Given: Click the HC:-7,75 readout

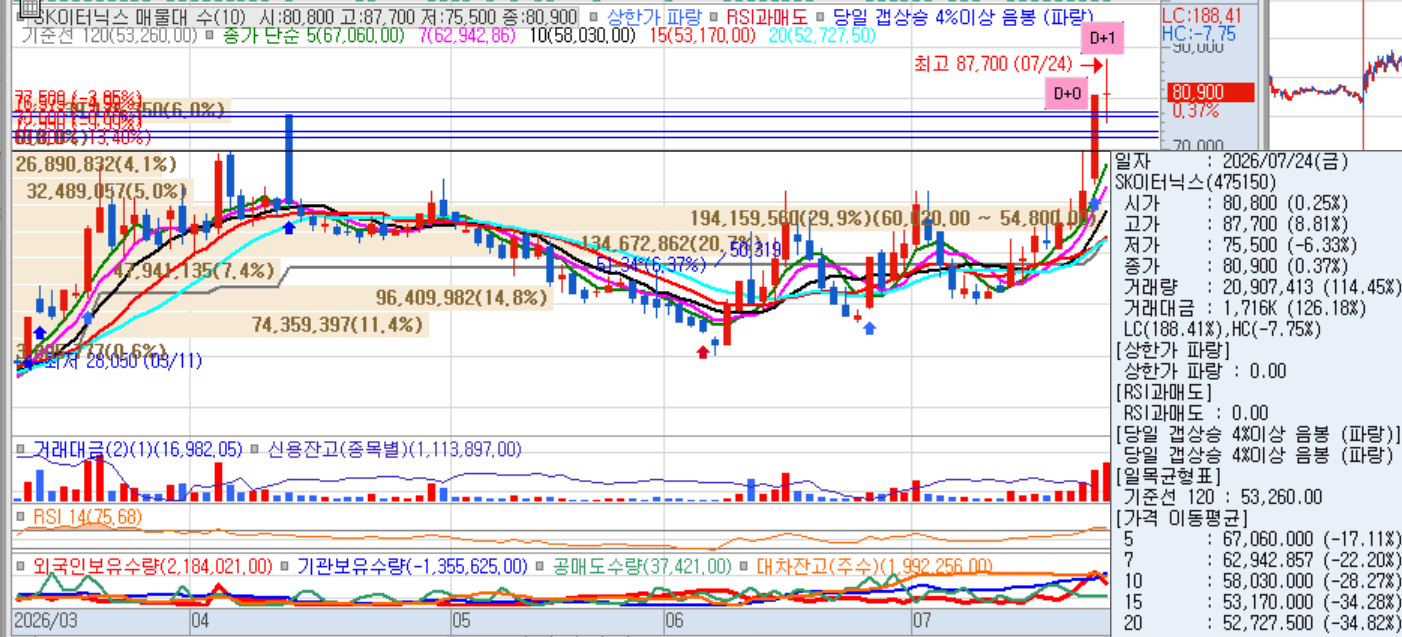Looking at the screenshot, I should (1199, 33).
